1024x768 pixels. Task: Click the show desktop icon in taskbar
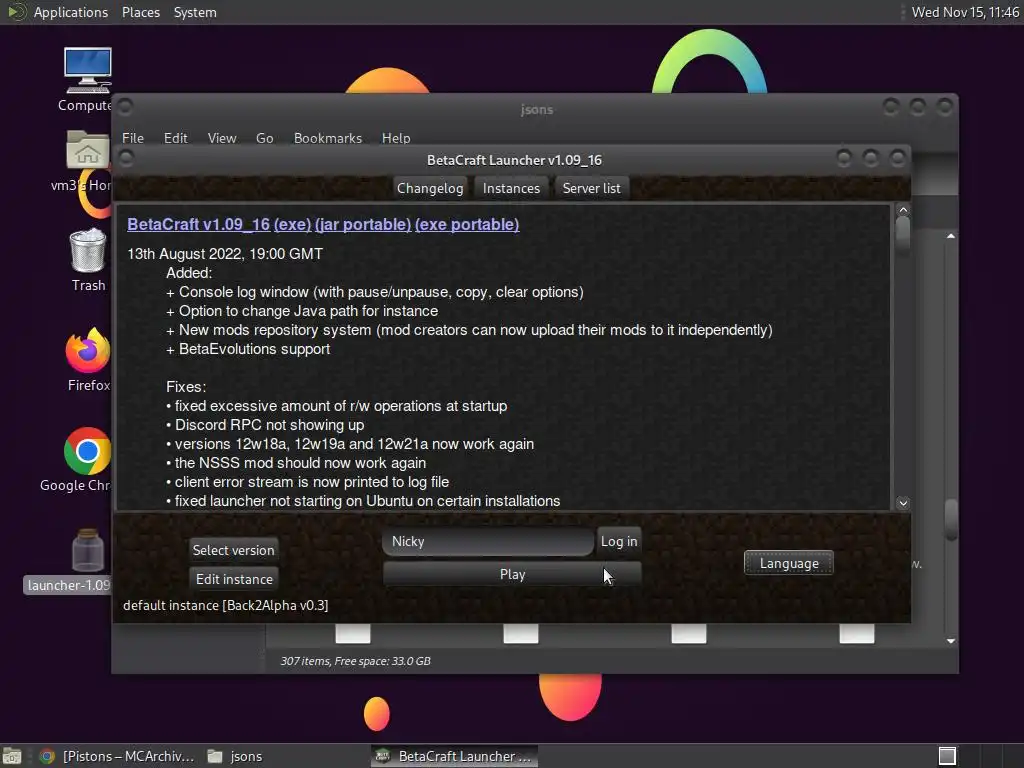(x=12, y=756)
